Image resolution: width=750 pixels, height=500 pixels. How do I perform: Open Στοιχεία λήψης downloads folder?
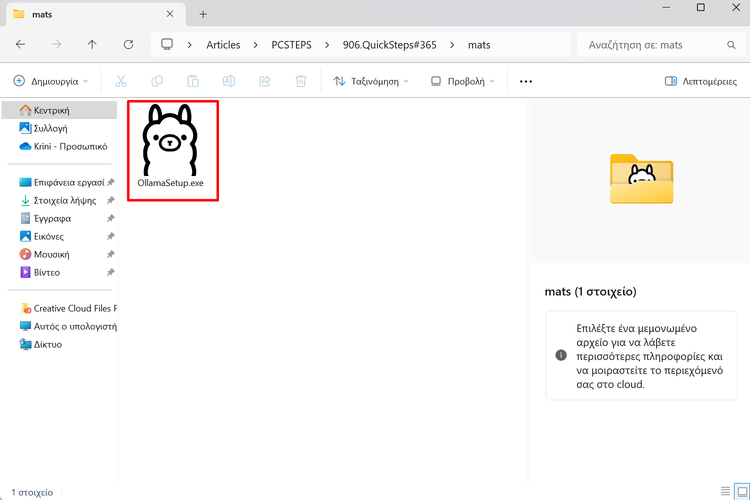59,200
